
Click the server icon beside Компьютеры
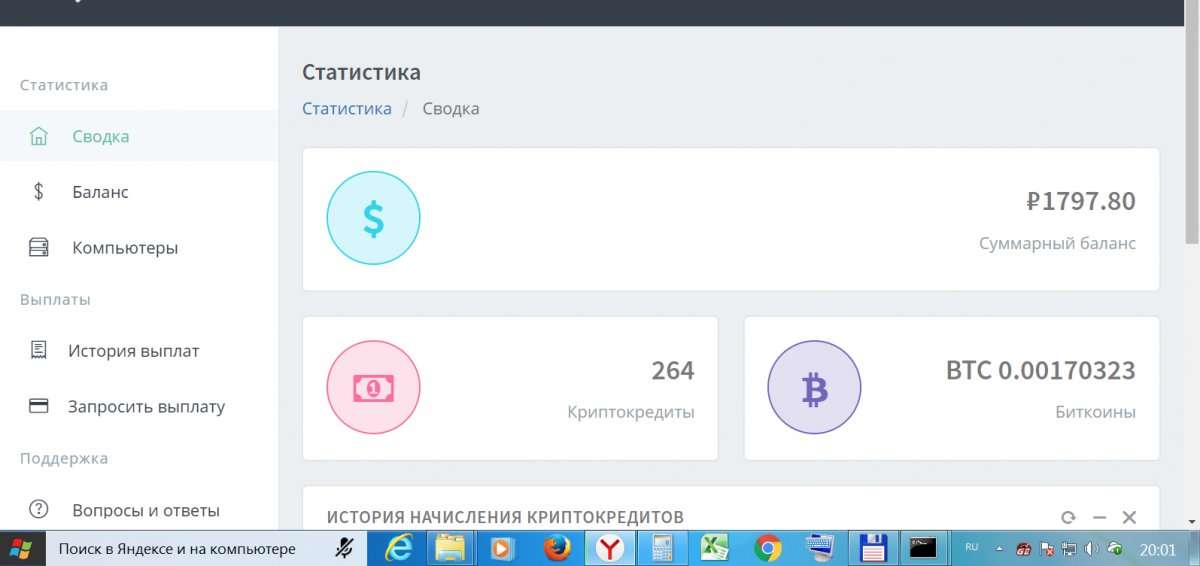(x=39, y=247)
